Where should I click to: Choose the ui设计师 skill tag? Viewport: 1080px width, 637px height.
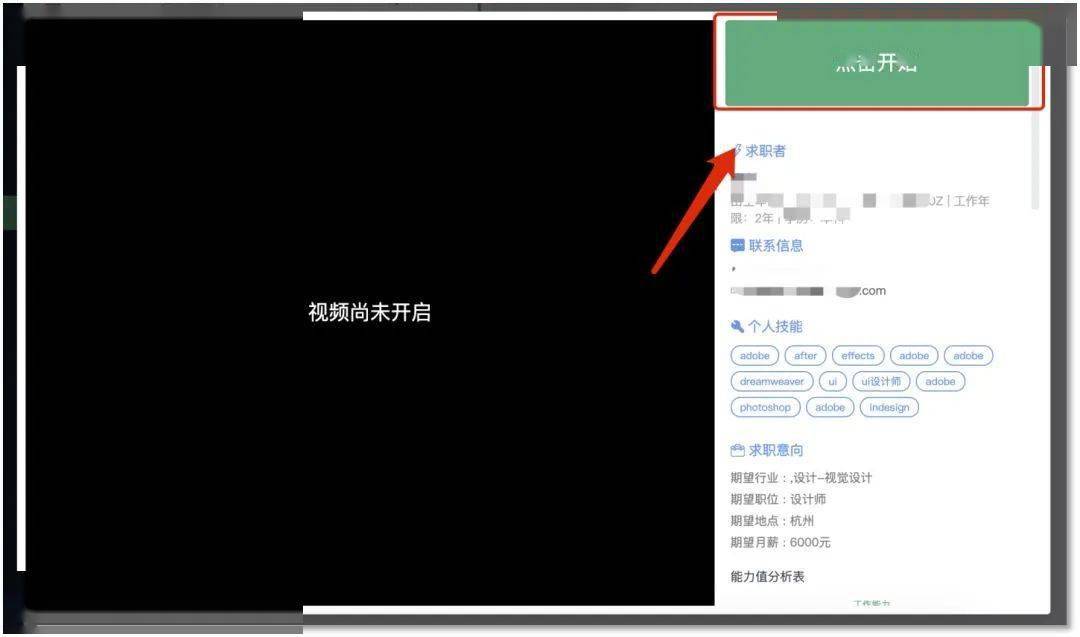pyautogui.click(x=881, y=382)
